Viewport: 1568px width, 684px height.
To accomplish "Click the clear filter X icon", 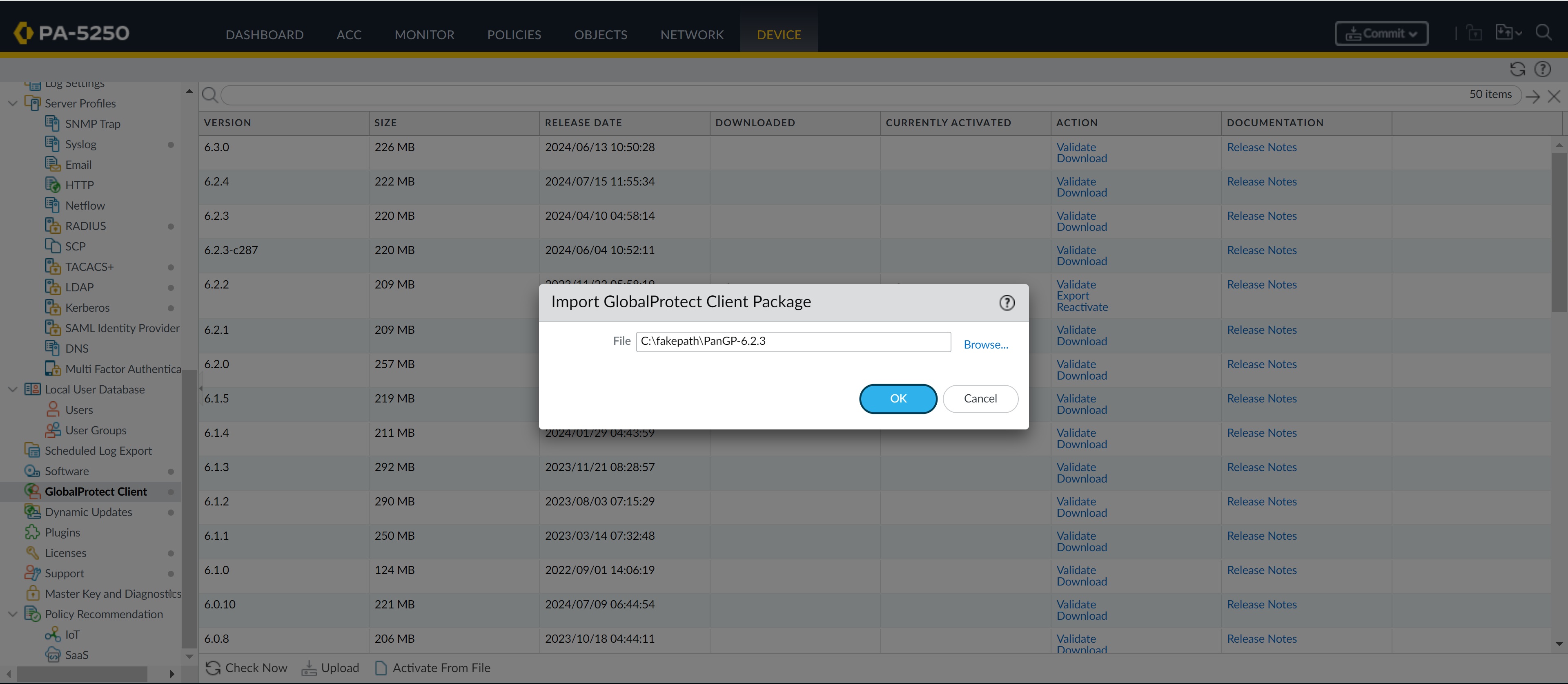I will point(1553,96).
